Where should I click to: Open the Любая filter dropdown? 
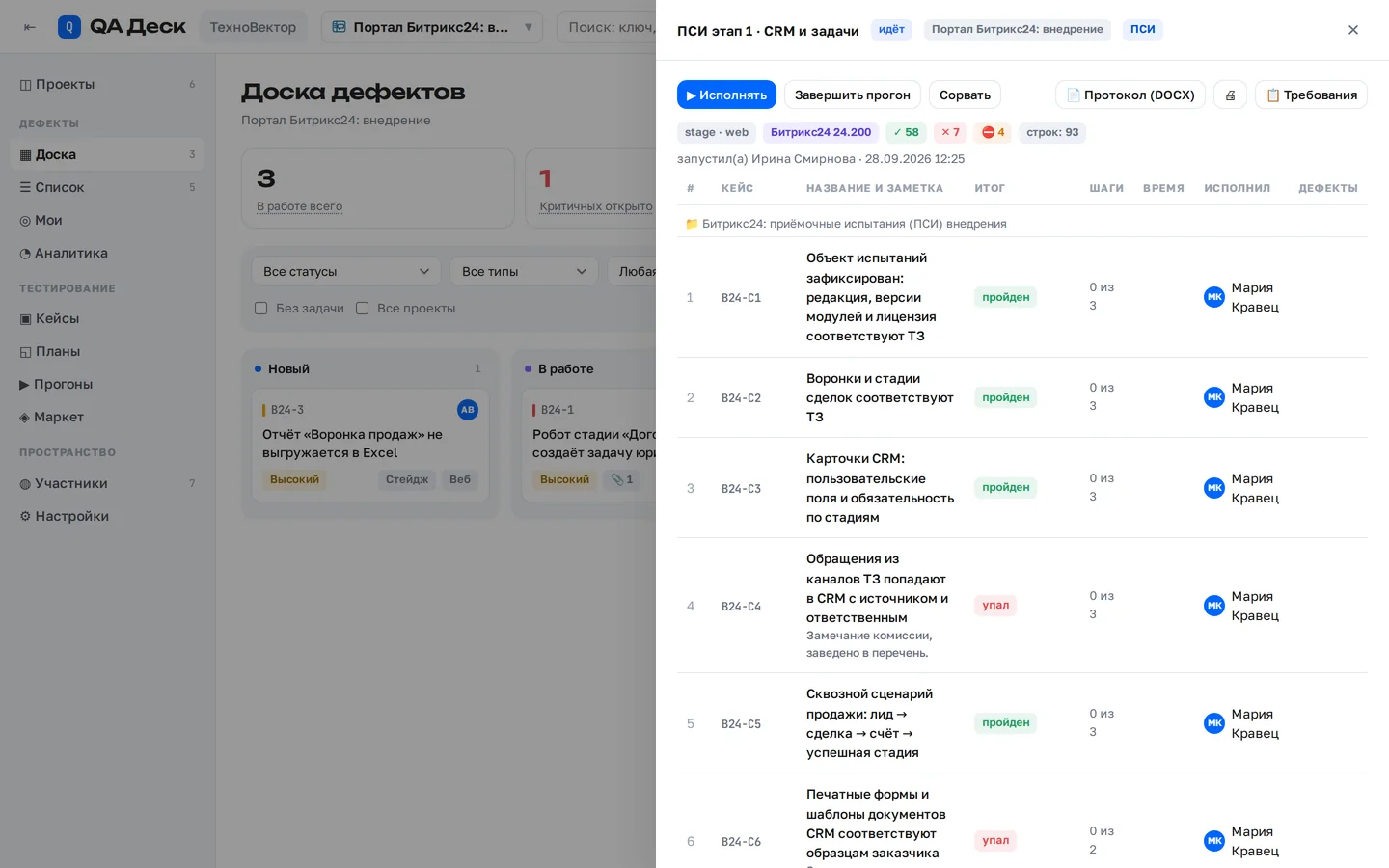pyautogui.click(x=632, y=271)
